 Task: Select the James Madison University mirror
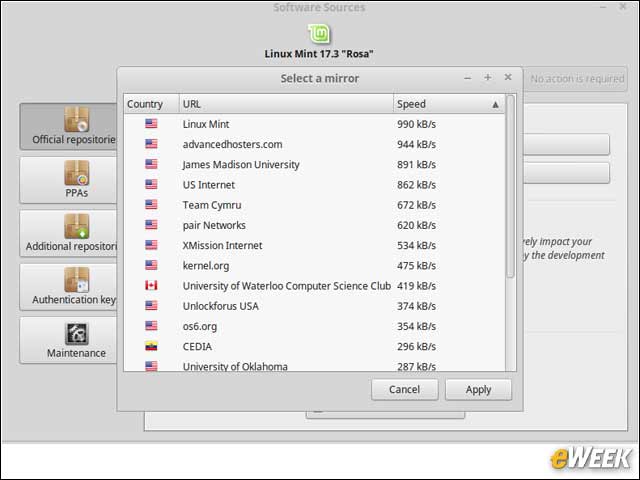(314, 164)
